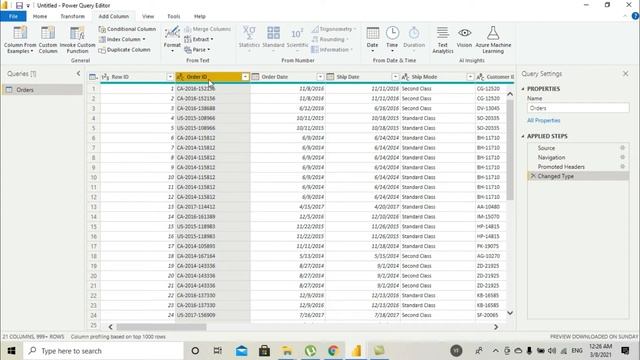The height and width of the screenshot is (360, 640).
Task: Open the Windows Start menu
Action: (11, 351)
